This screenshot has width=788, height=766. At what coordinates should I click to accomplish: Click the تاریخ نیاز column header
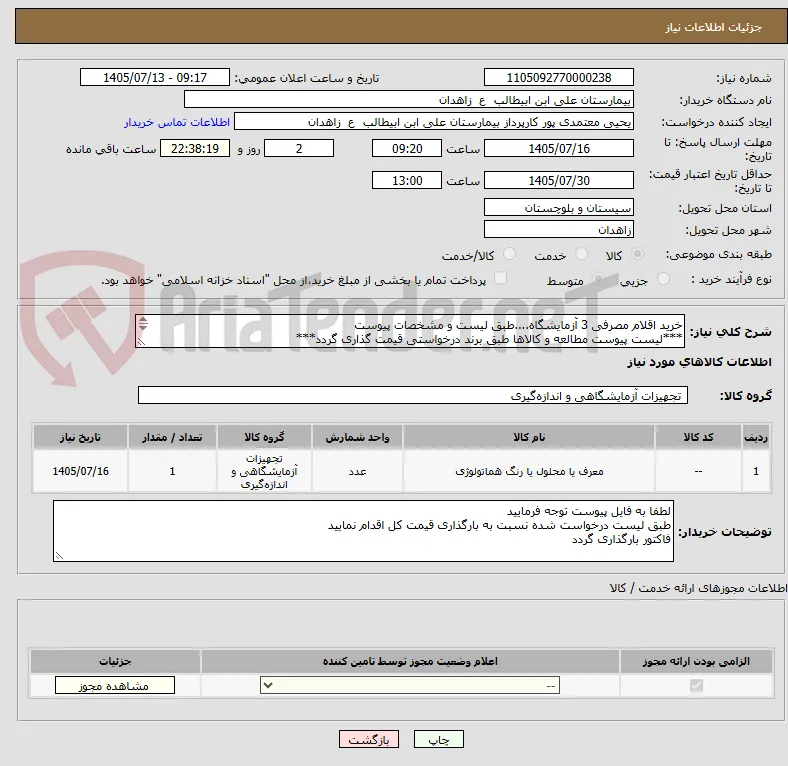80,437
